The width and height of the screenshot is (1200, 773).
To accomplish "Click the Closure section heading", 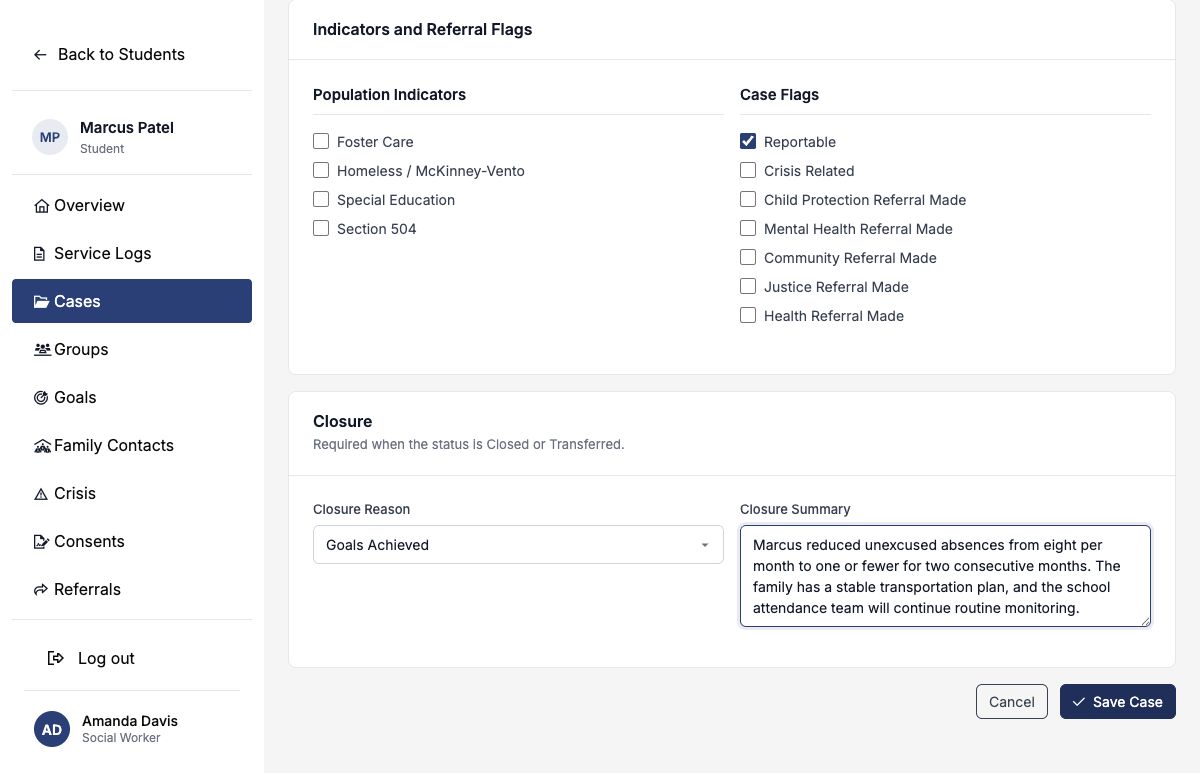I will pos(342,422).
